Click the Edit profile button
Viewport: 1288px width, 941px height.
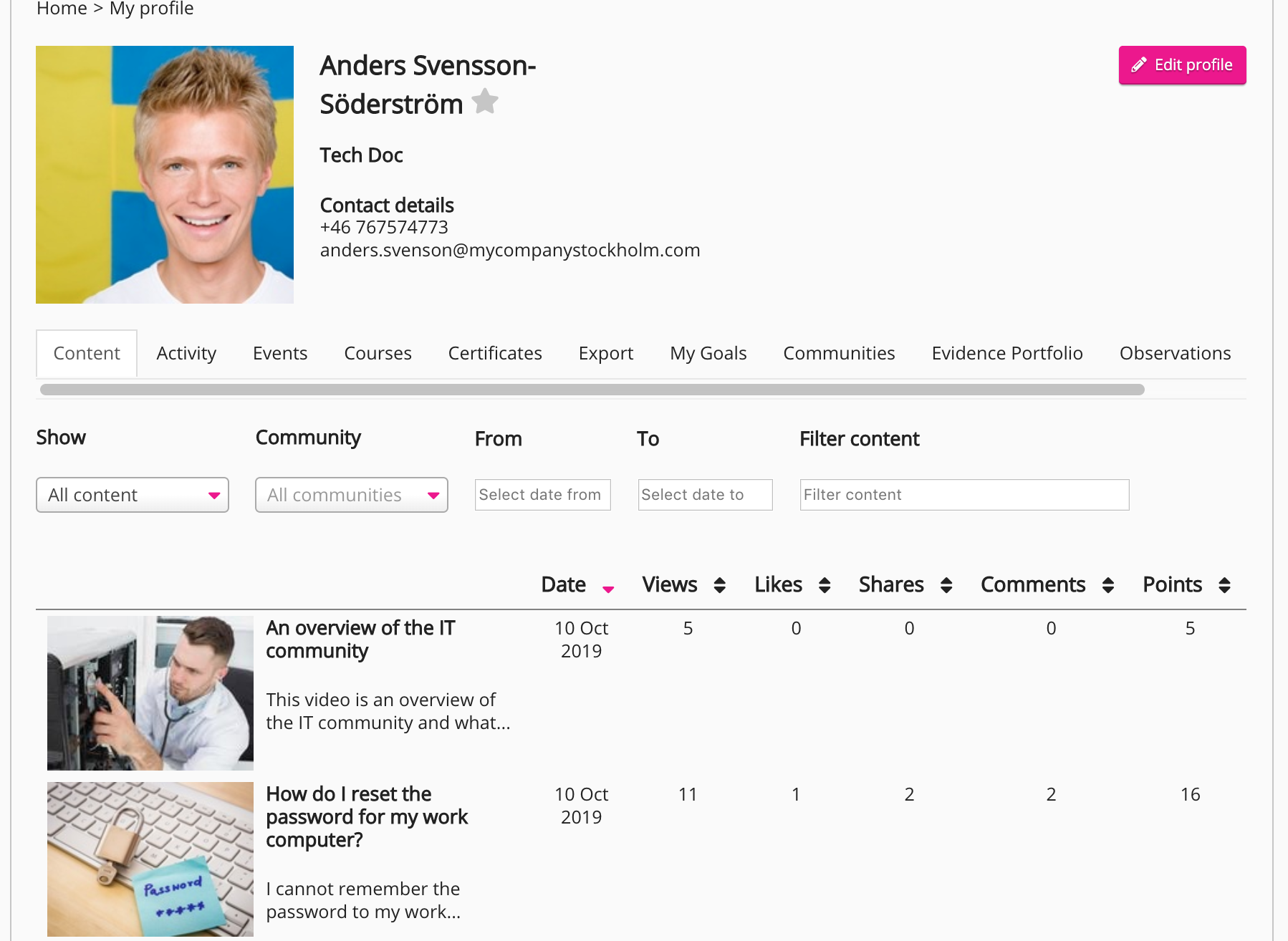[x=1182, y=65]
